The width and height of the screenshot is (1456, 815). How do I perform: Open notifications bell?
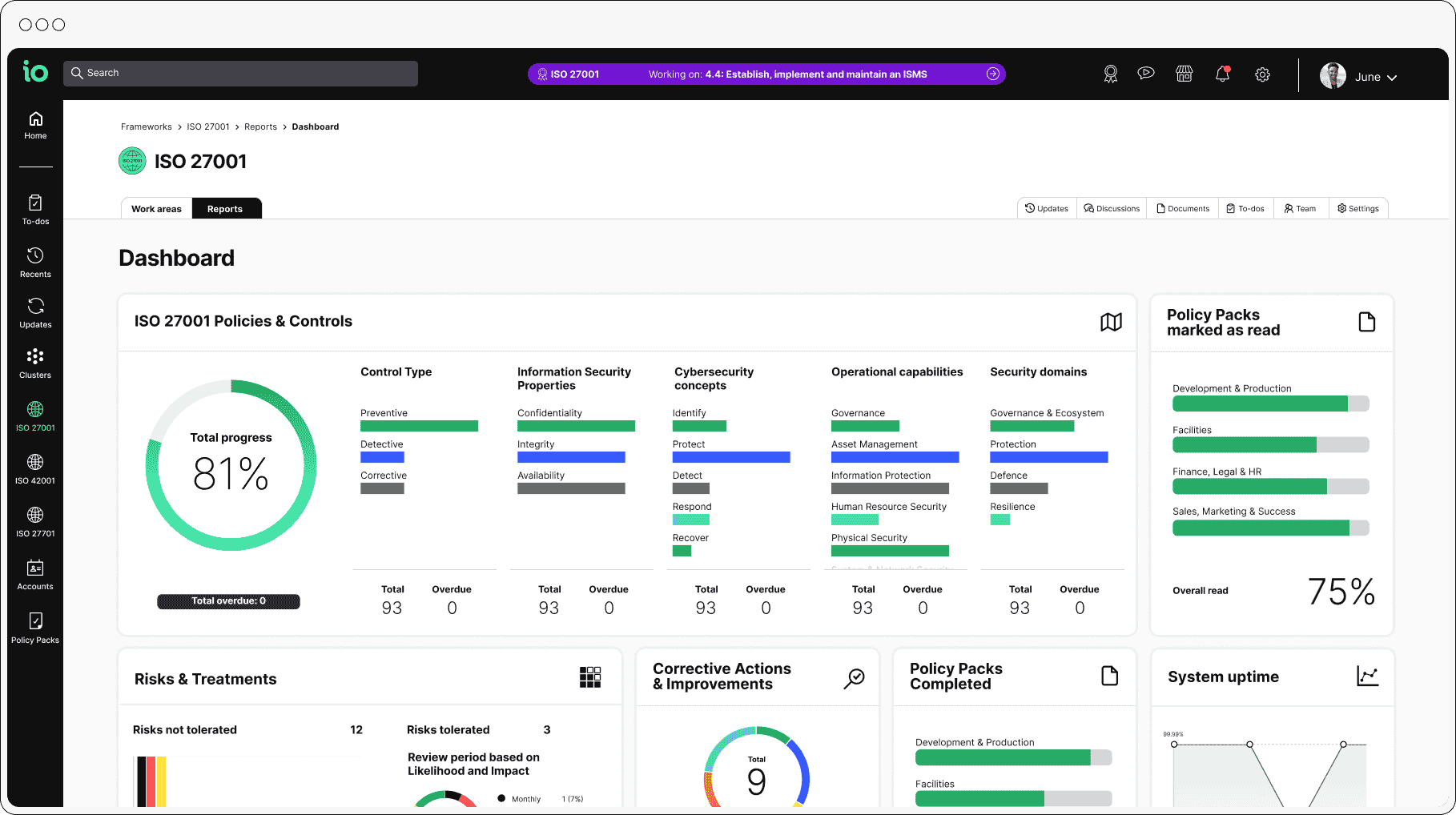click(x=1222, y=74)
